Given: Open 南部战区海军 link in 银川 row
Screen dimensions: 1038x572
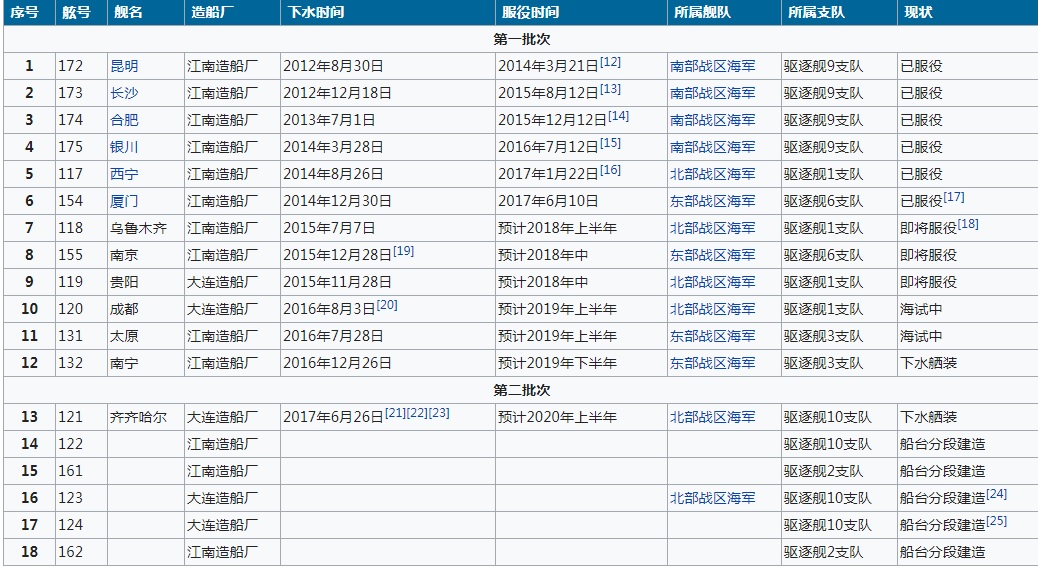Looking at the screenshot, I should (712, 147).
